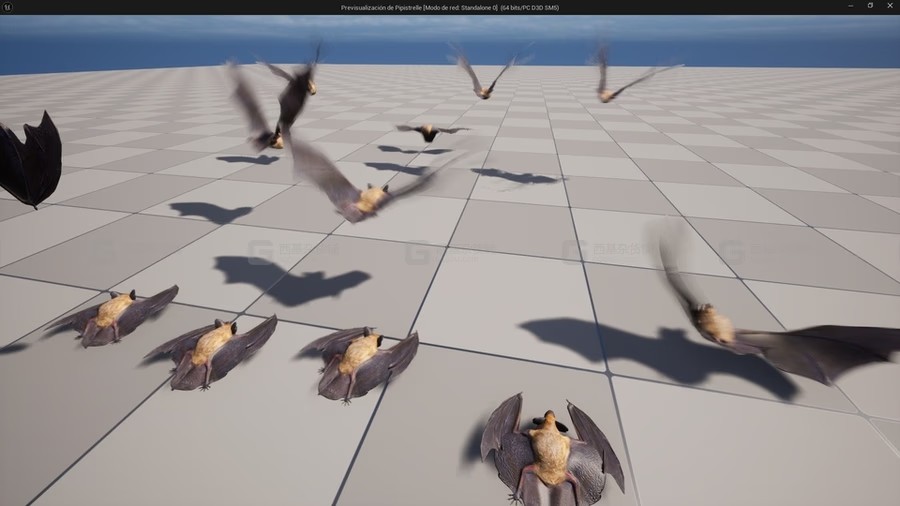Close the Pipistrelle preview window
The width and height of the screenshot is (900, 506).
890,6
